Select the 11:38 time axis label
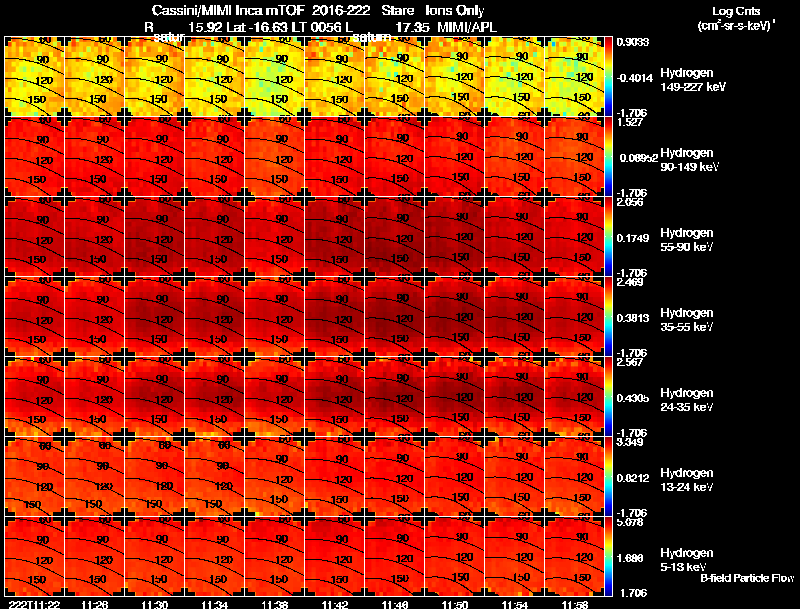This screenshot has width=800, height=609. point(274,604)
